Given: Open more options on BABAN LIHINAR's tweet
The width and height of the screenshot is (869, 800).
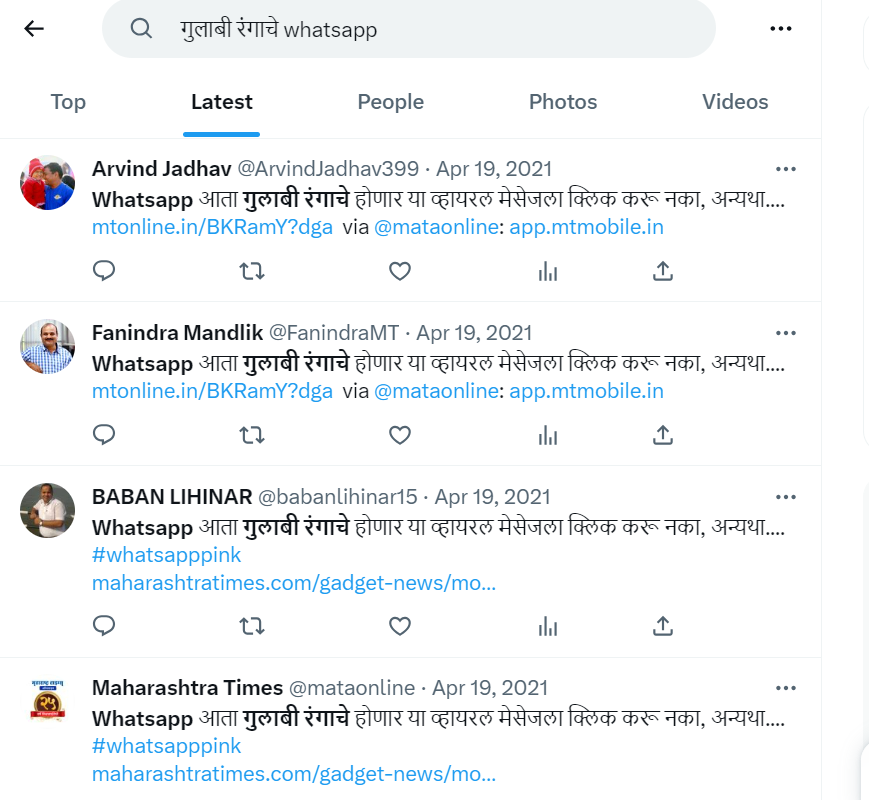Looking at the screenshot, I should coord(786,496).
